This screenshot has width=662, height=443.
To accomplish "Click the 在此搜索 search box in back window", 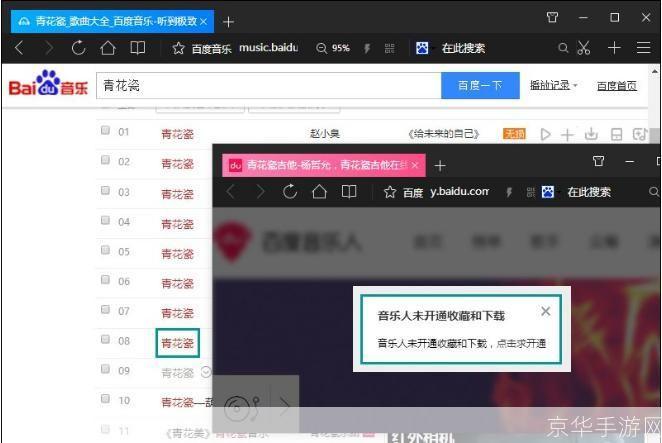I will point(463,48).
